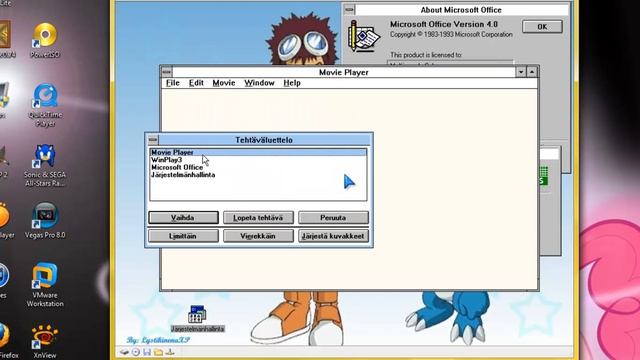Click the floppy disk status icon
Image resolution: width=640 pixels, height=360 pixels.
click(147, 352)
